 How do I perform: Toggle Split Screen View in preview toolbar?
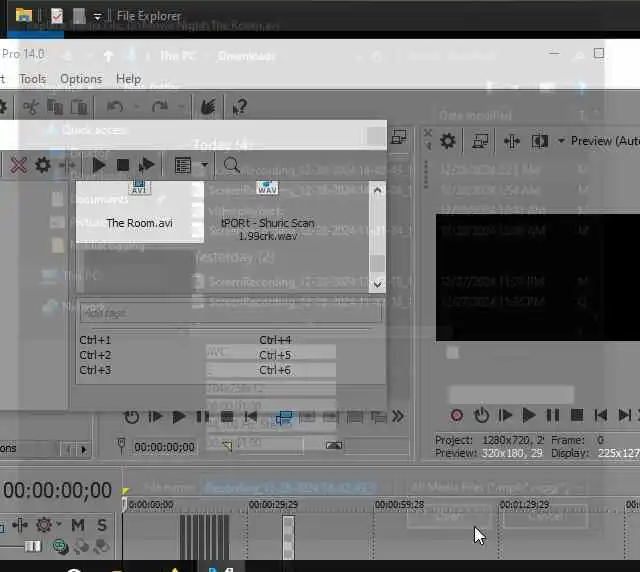(540, 141)
